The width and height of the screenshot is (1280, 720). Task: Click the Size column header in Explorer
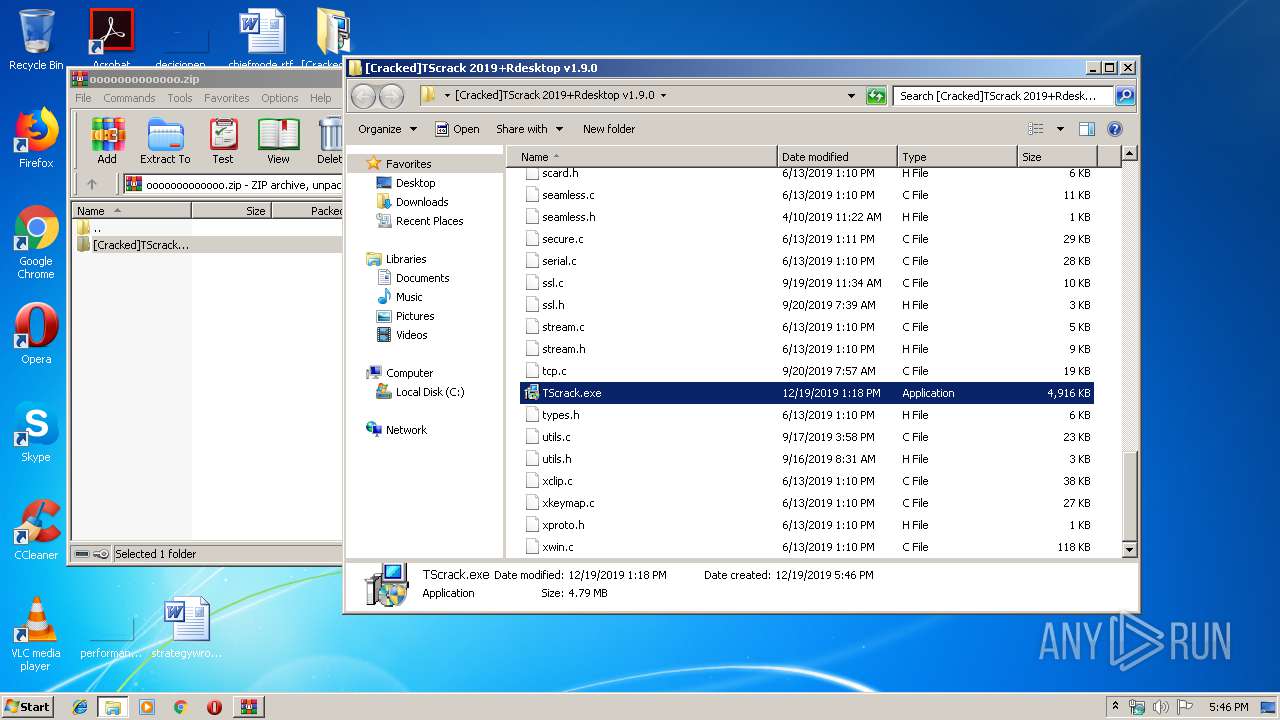pyautogui.click(x=1057, y=157)
